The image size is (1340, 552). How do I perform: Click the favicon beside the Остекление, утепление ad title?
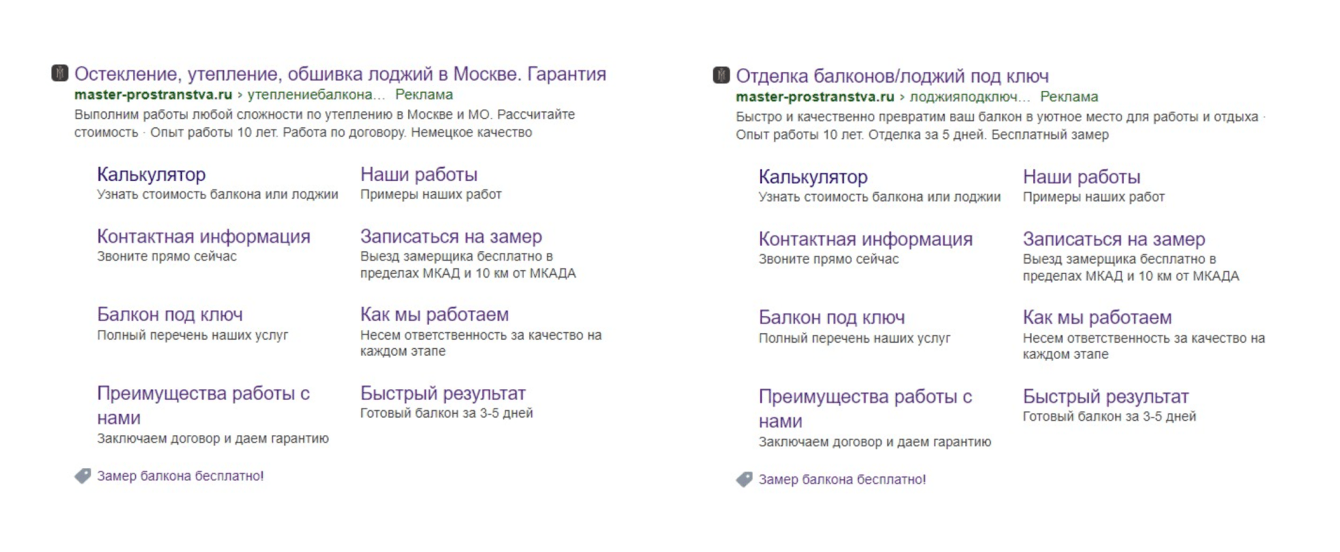coord(60,73)
